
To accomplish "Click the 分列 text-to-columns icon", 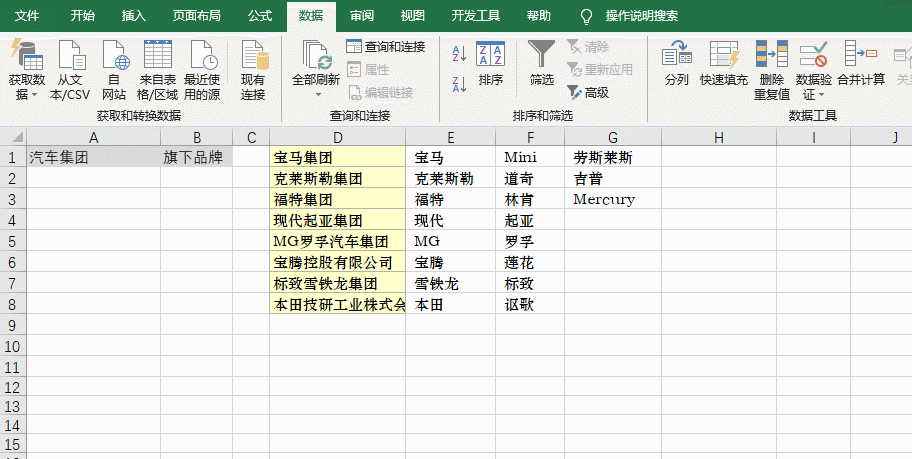I will [x=676, y=55].
